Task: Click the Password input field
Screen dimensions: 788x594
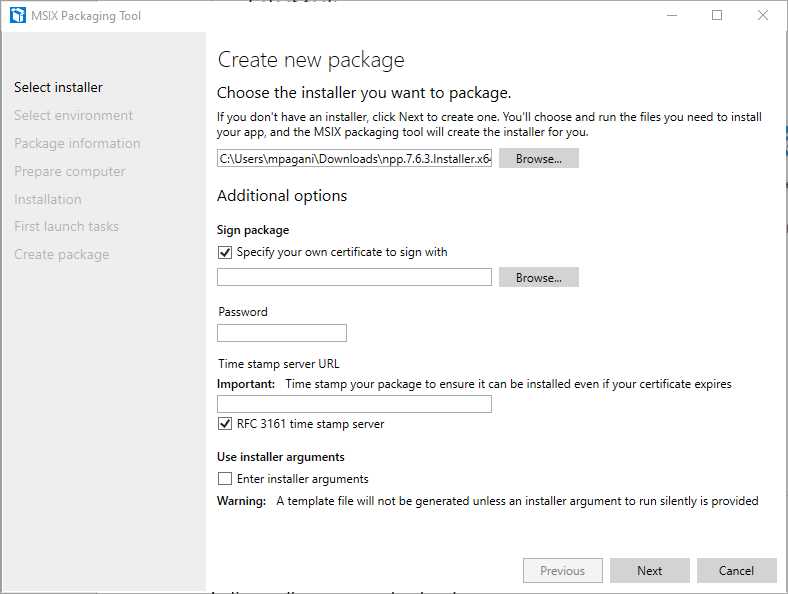Action: click(x=282, y=333)
